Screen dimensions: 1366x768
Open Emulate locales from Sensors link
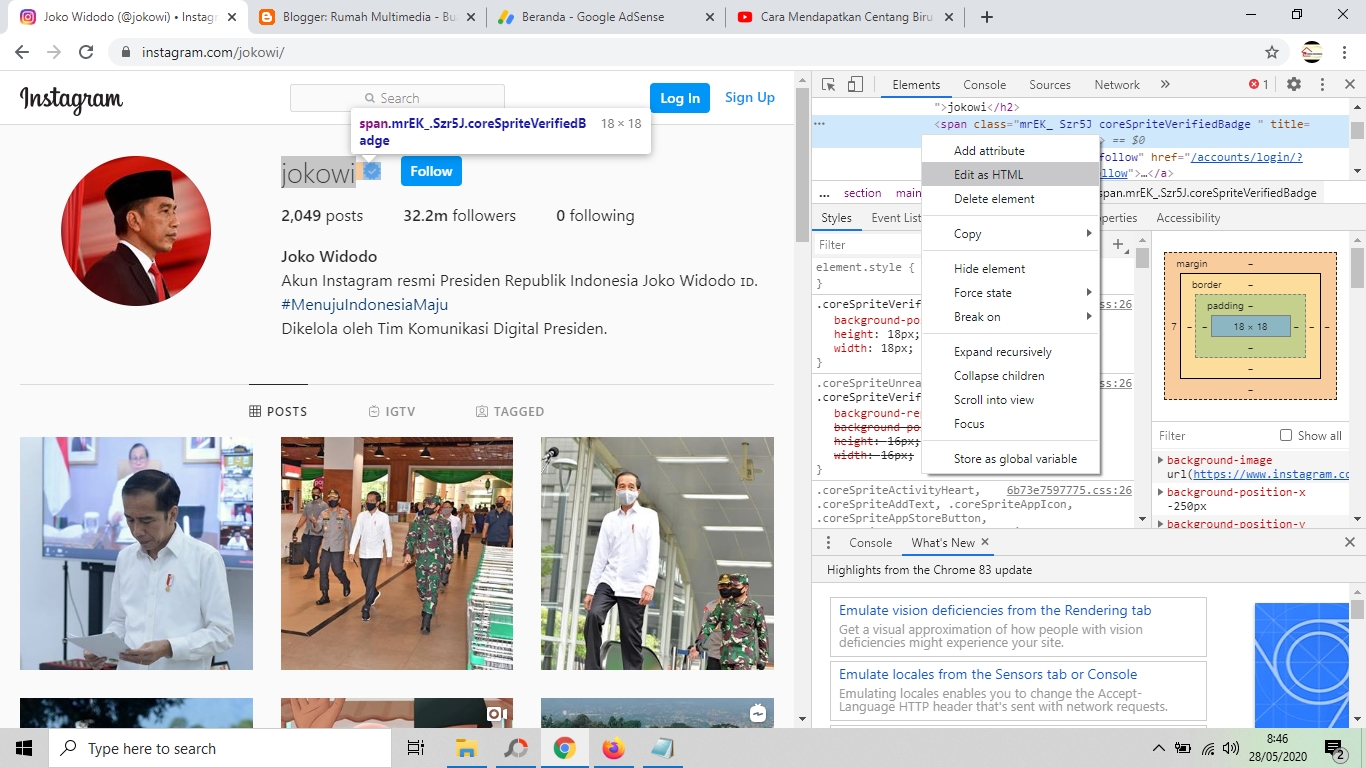988,674
